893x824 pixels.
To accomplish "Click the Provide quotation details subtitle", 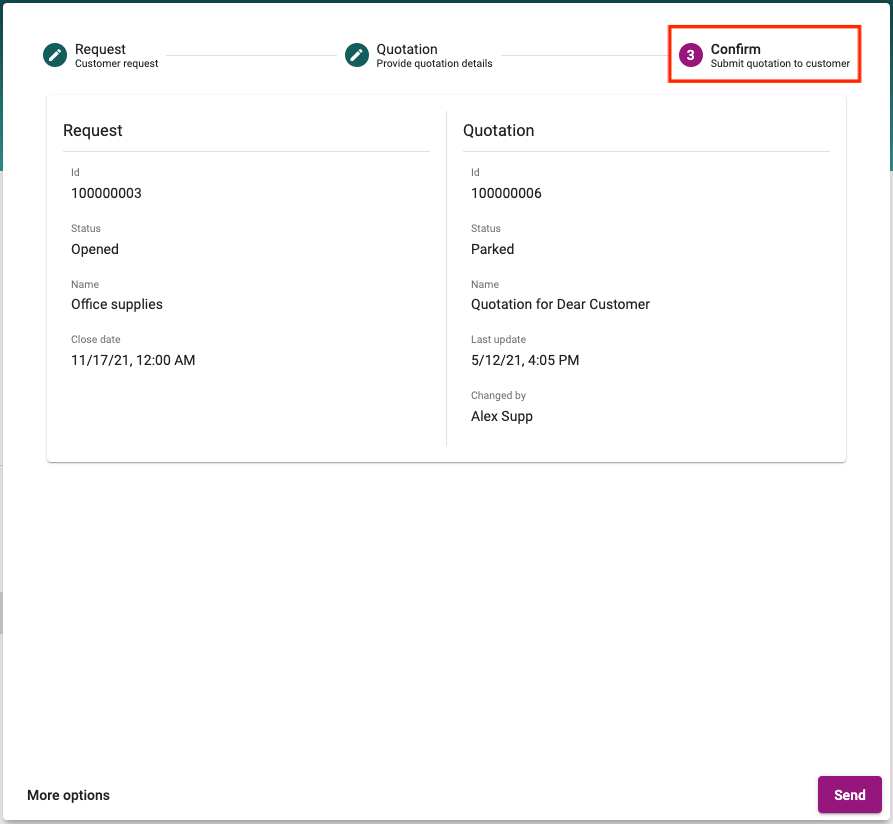I will click(x=434, y=64).
